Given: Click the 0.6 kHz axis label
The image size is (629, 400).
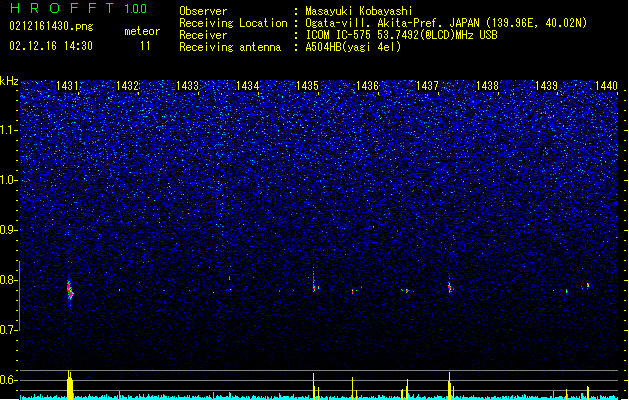Looking at the screenshot, I should tap(8, 380).
